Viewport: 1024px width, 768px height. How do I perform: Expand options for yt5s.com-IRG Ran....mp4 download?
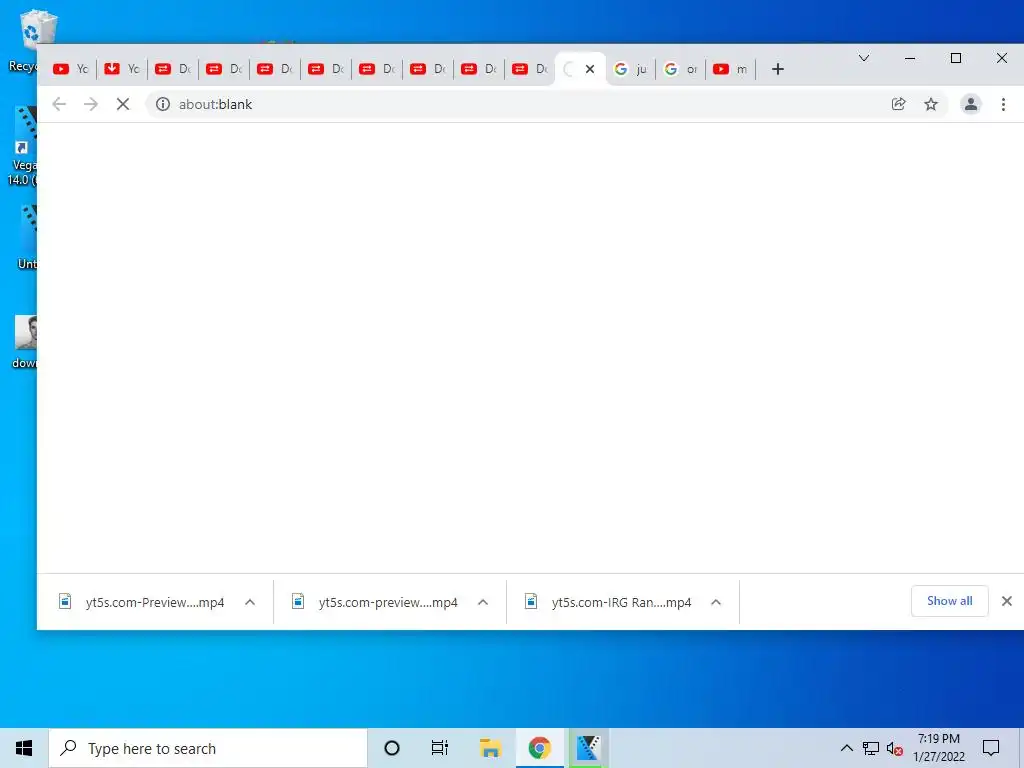pyautogui.click(x=716, y=602)
